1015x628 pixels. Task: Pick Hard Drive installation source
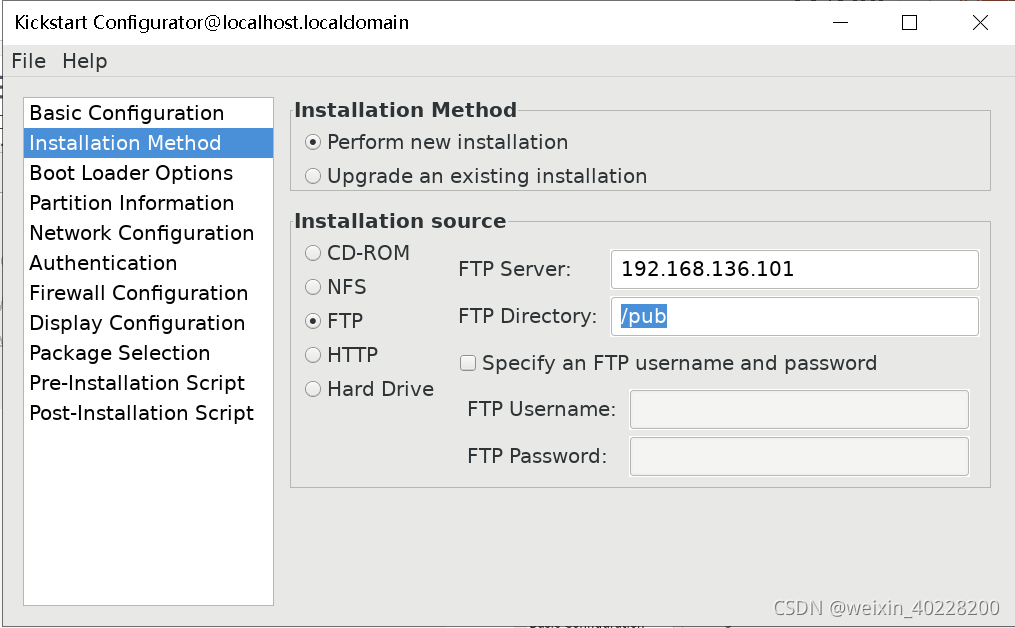tap(314, 389)
